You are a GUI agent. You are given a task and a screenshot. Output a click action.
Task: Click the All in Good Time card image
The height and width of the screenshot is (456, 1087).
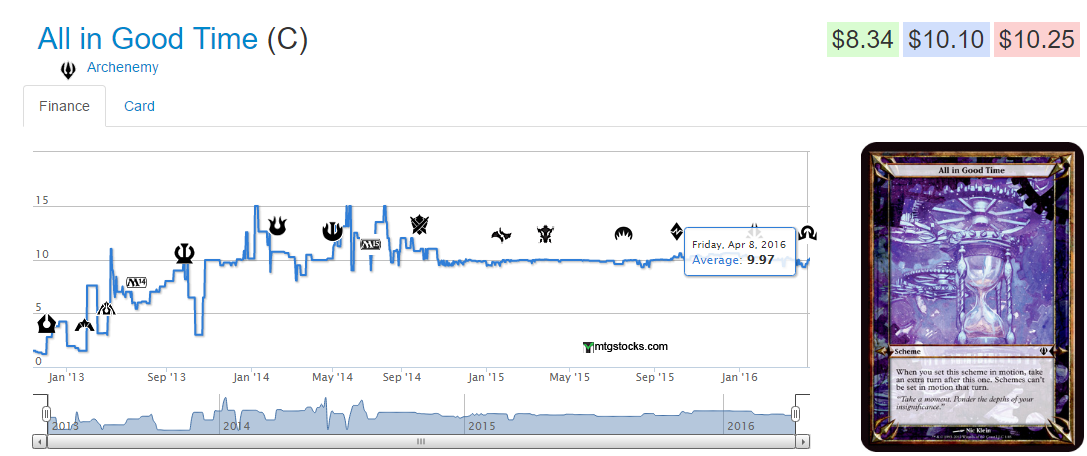pos(971,298)
